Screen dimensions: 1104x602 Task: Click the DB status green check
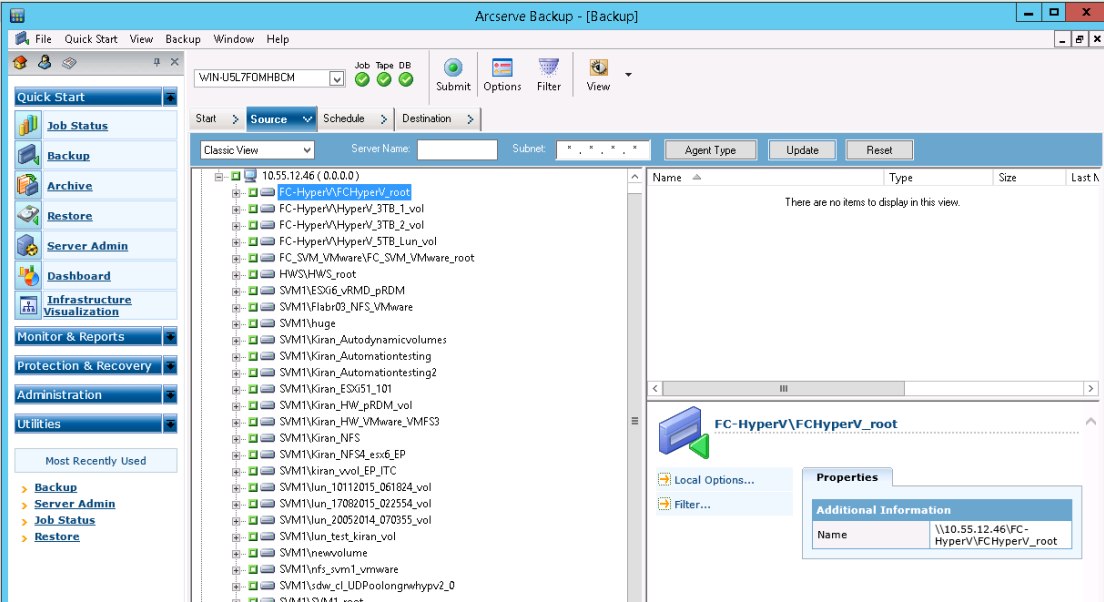[406, 80]
